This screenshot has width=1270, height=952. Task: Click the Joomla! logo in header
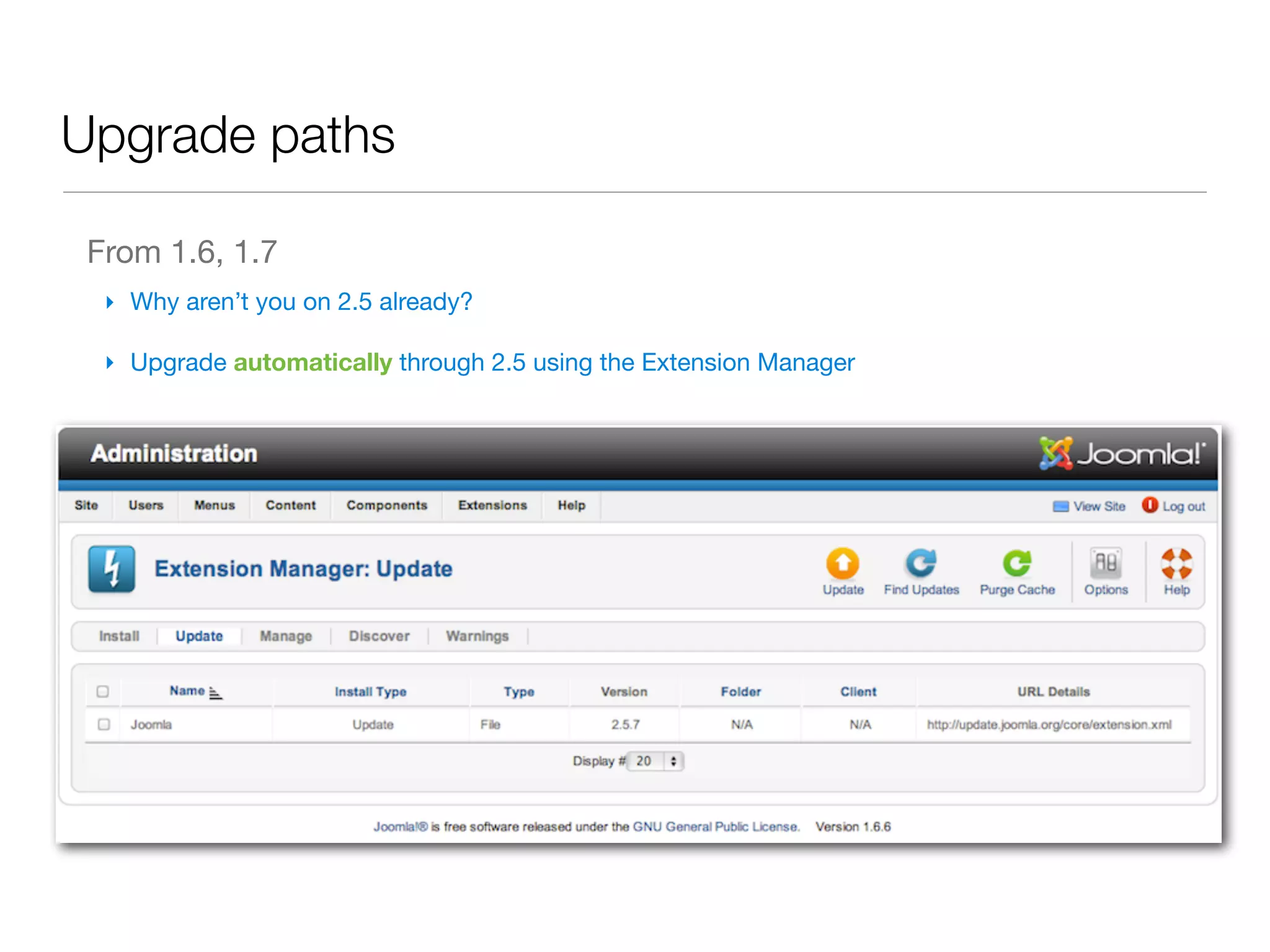coord(1122,454)
